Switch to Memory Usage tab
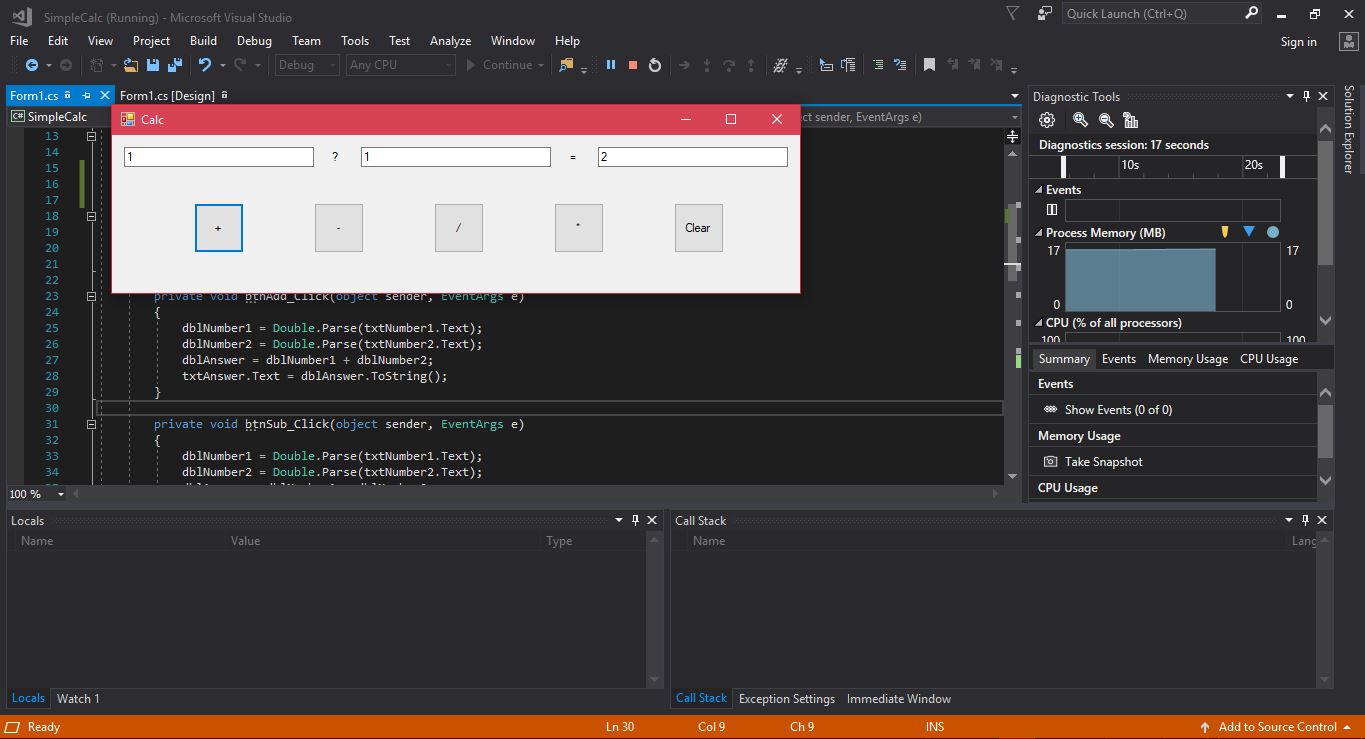This screenshot has height=739, width=1365. [1187, 359]
